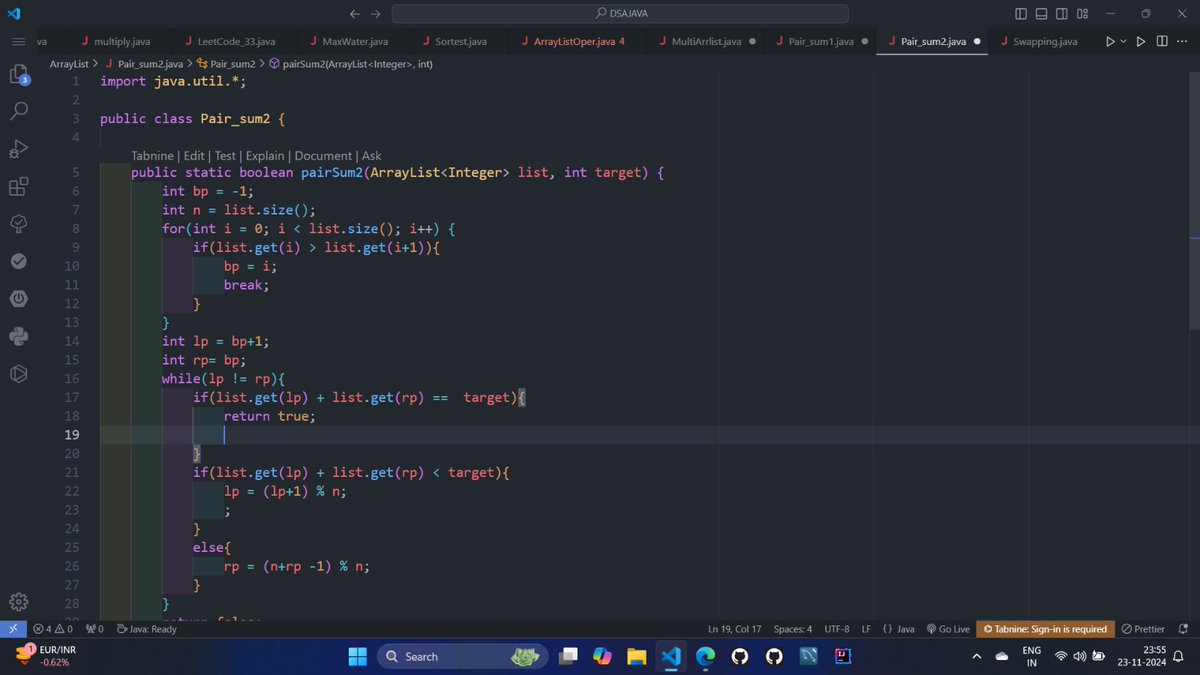Split the editor to the right

tap(1162, 41)
